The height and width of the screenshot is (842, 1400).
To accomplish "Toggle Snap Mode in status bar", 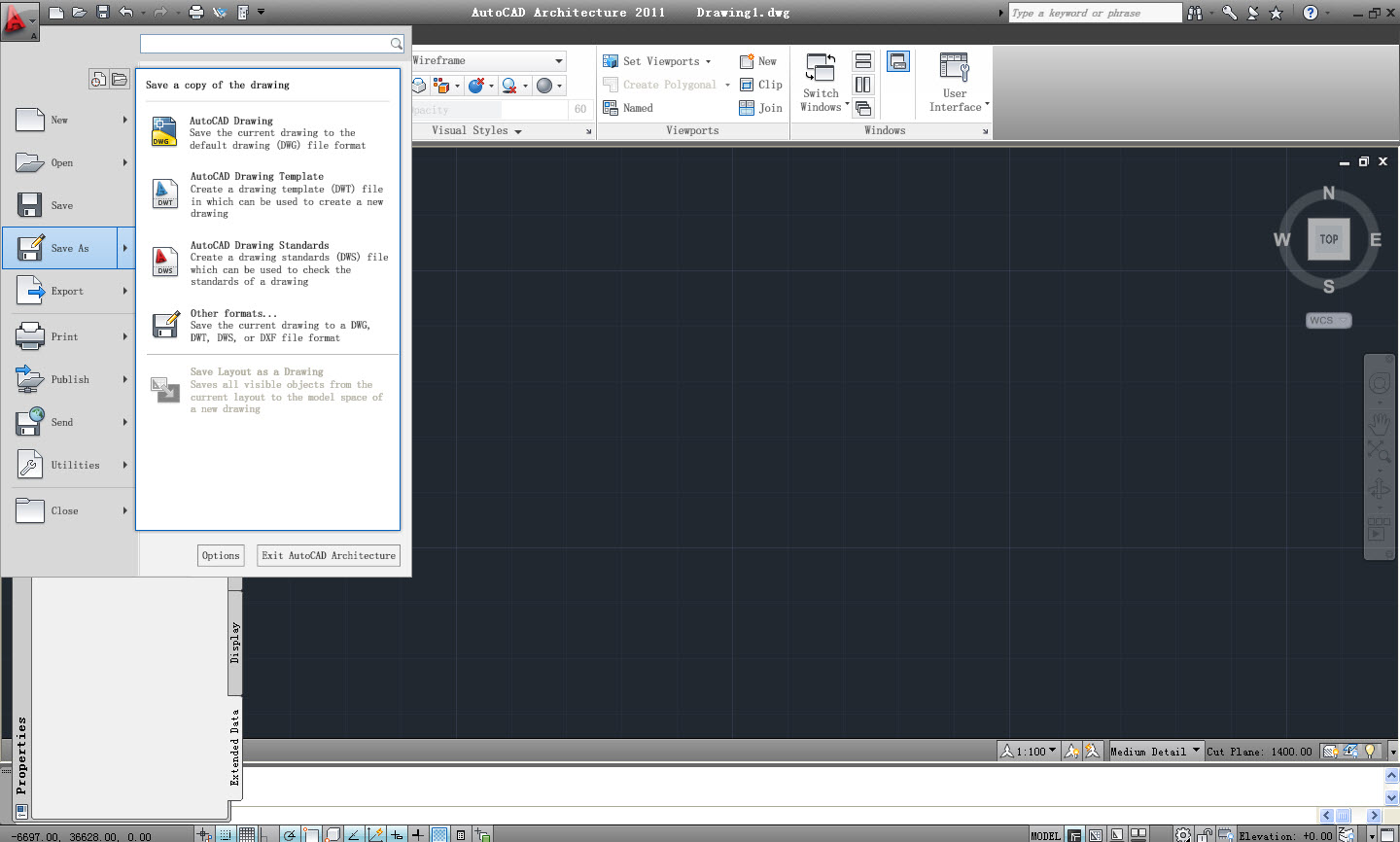I will (225, 834).
